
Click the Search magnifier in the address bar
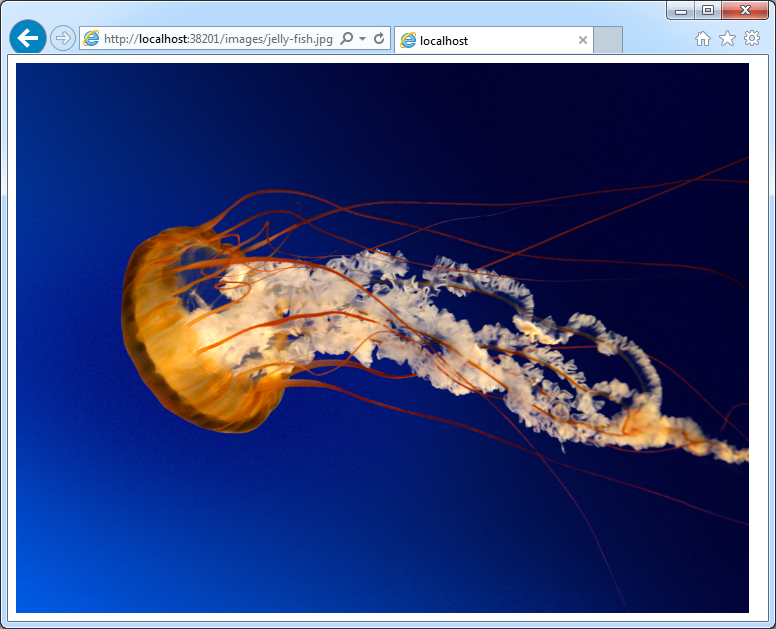tap(347, 39)
